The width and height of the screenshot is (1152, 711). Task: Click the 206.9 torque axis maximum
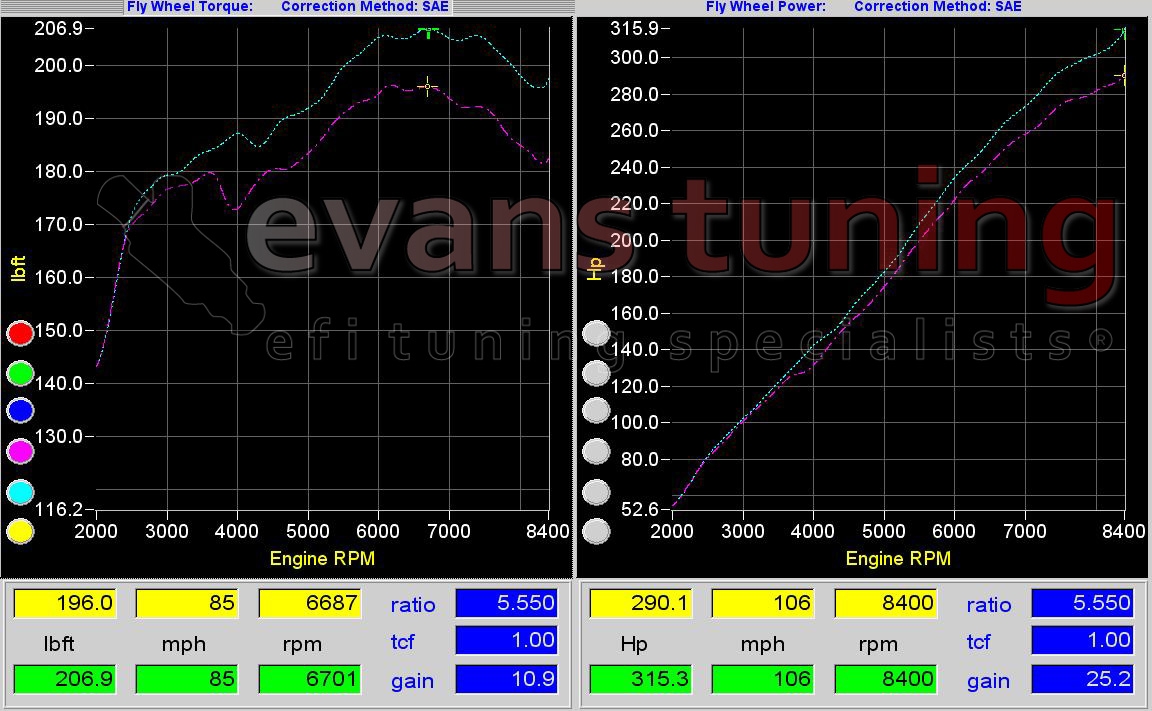(x=59, y=29)
